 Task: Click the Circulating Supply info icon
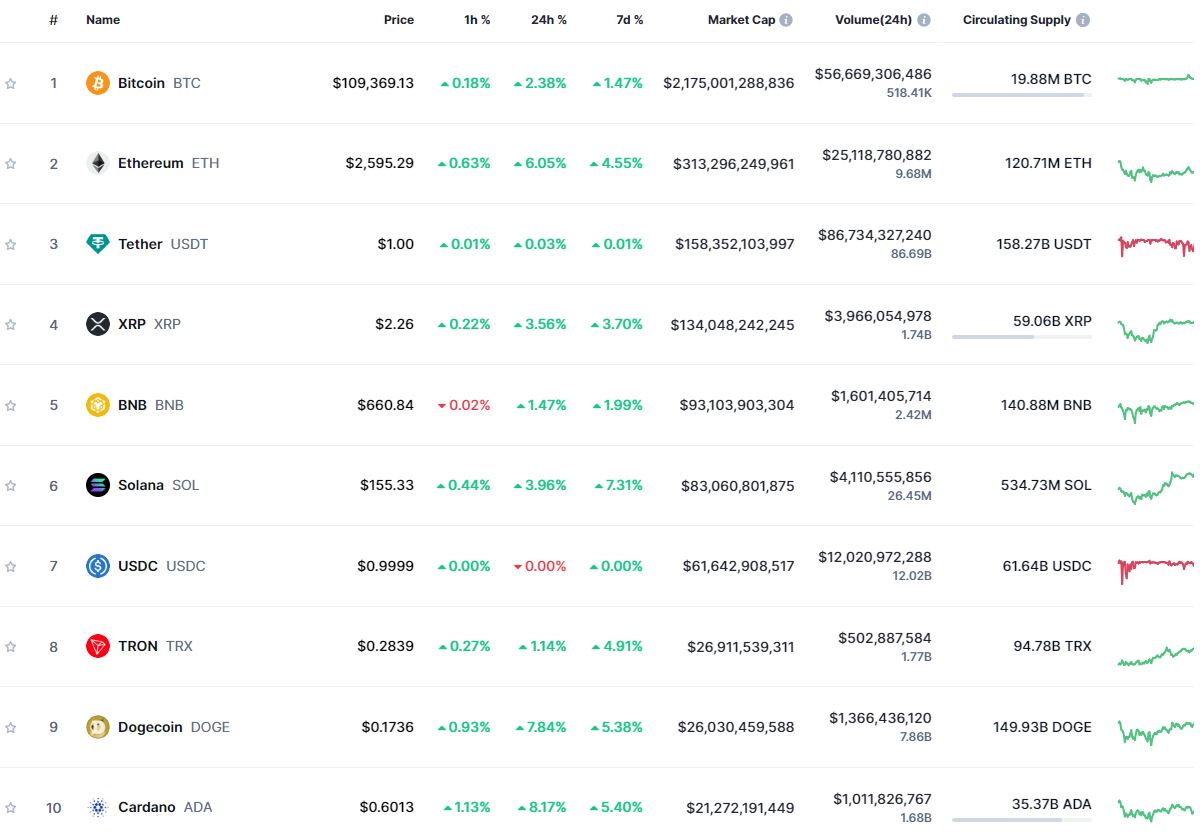click(1083, 20)
